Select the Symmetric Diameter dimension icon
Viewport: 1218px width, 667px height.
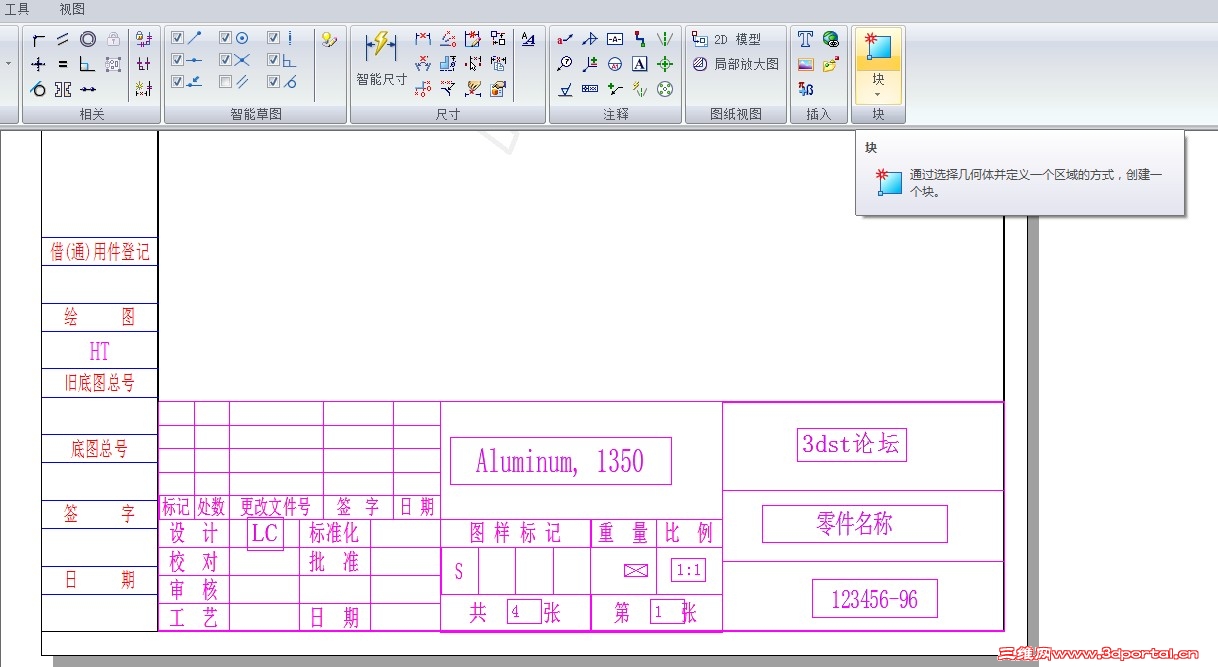[x=448, y=64]
